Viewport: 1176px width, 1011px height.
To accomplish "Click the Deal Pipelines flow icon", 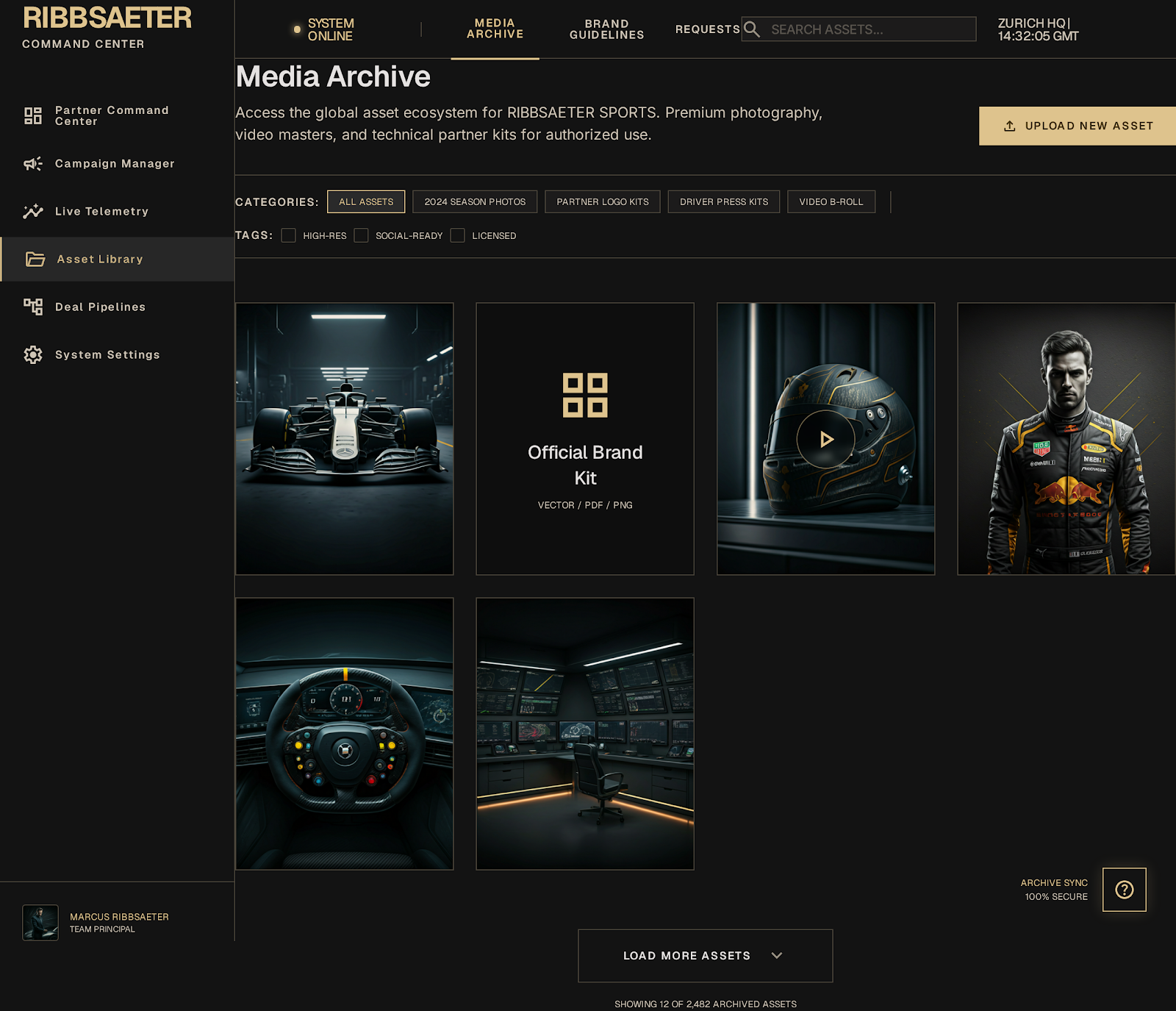I will point(33,307).
